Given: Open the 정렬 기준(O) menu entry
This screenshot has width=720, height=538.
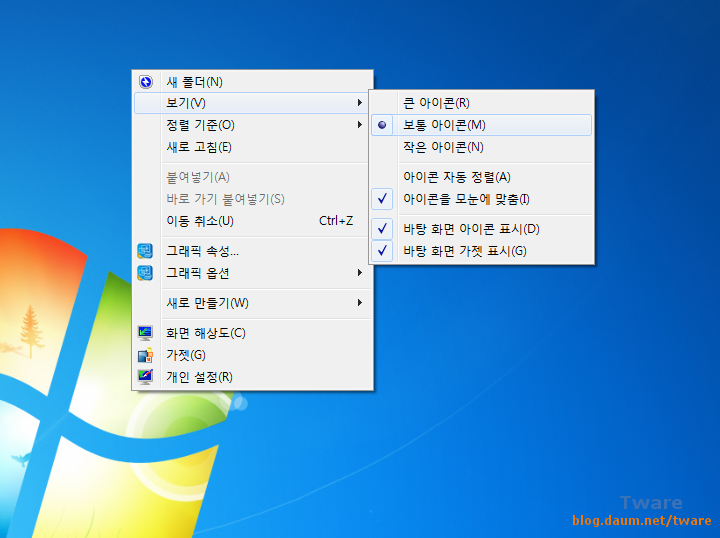Looking at the screenshot, I should pos(253,125).
